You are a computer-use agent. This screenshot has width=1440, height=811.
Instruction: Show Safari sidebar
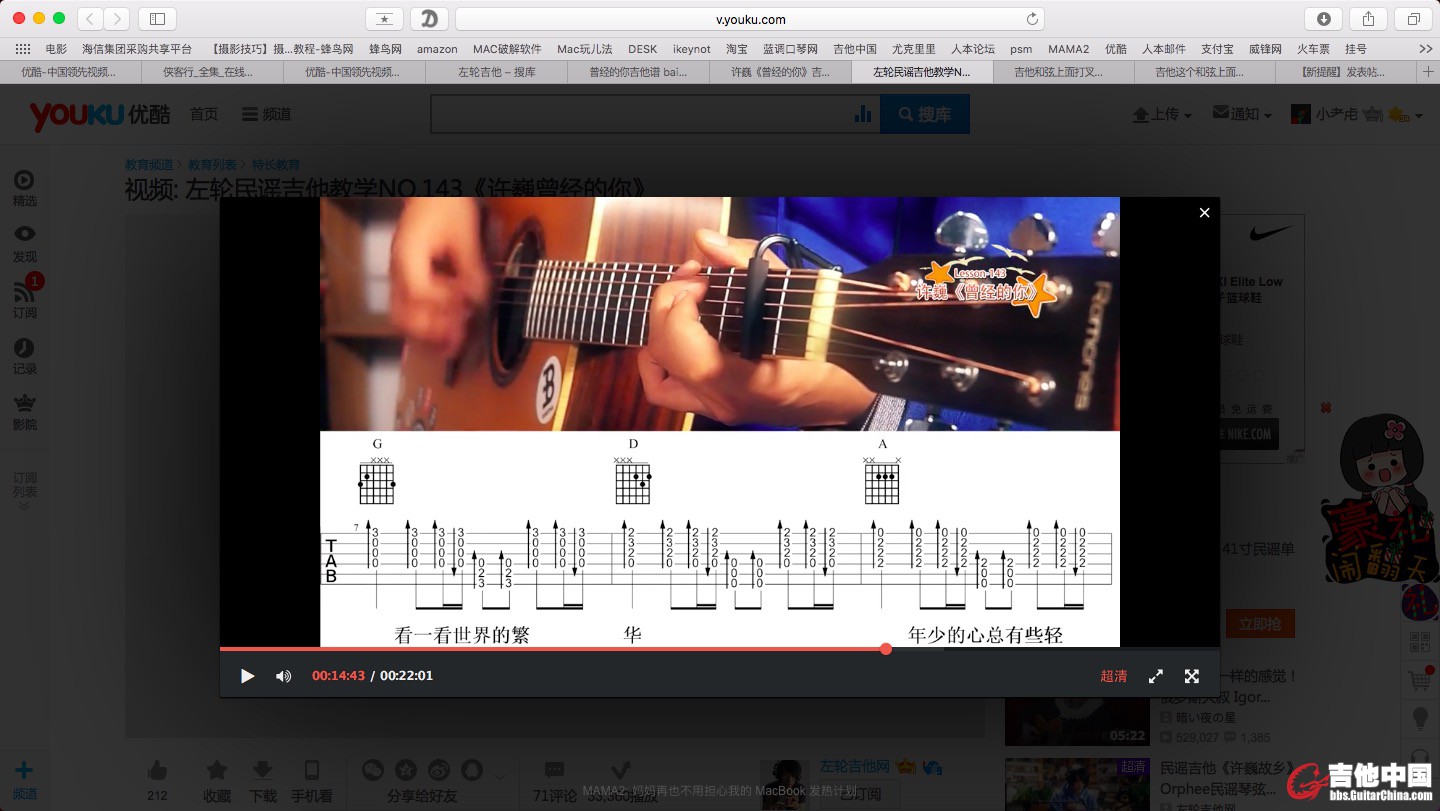point(157,19)
